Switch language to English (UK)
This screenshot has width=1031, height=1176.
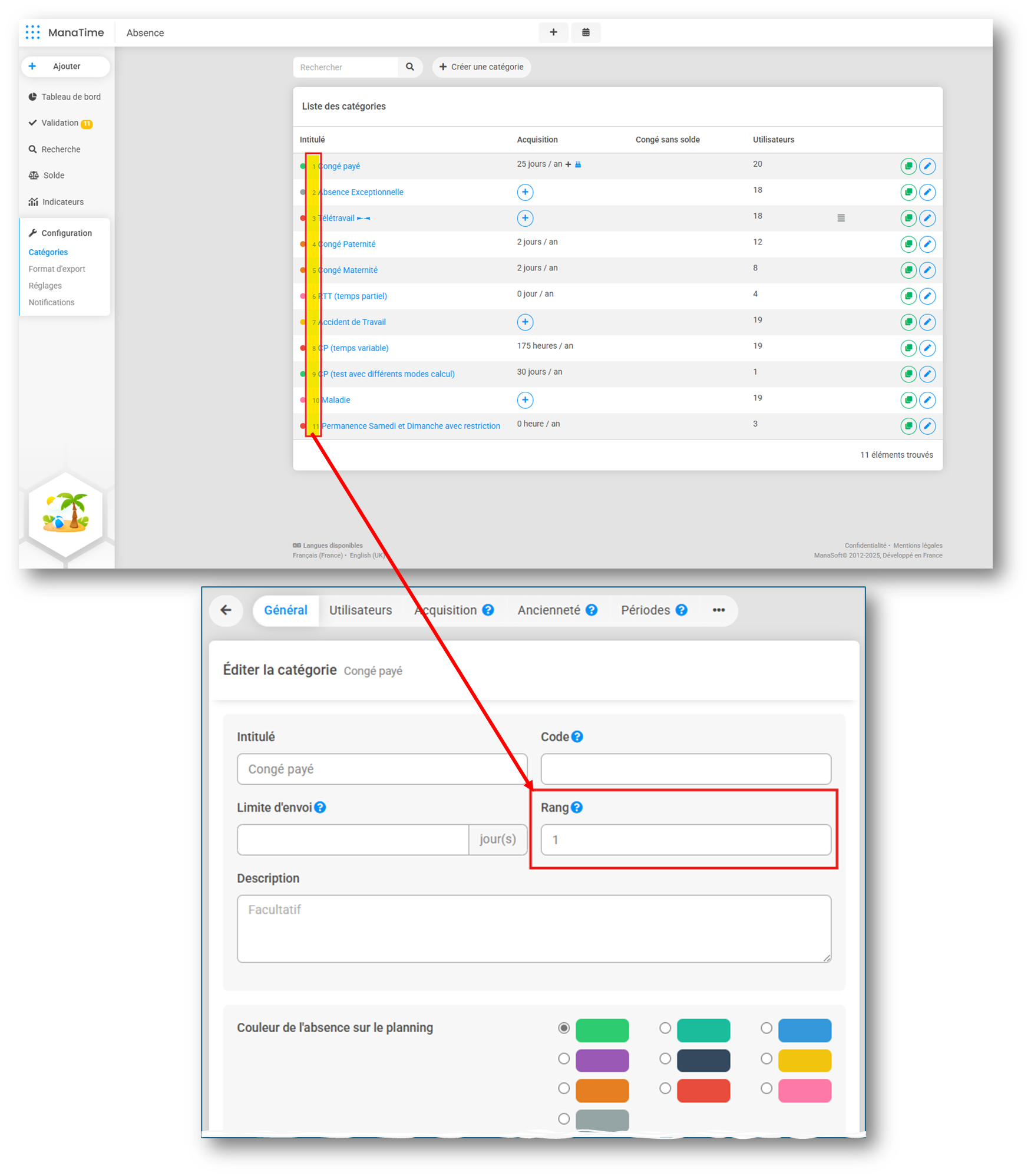click(367, 555)
